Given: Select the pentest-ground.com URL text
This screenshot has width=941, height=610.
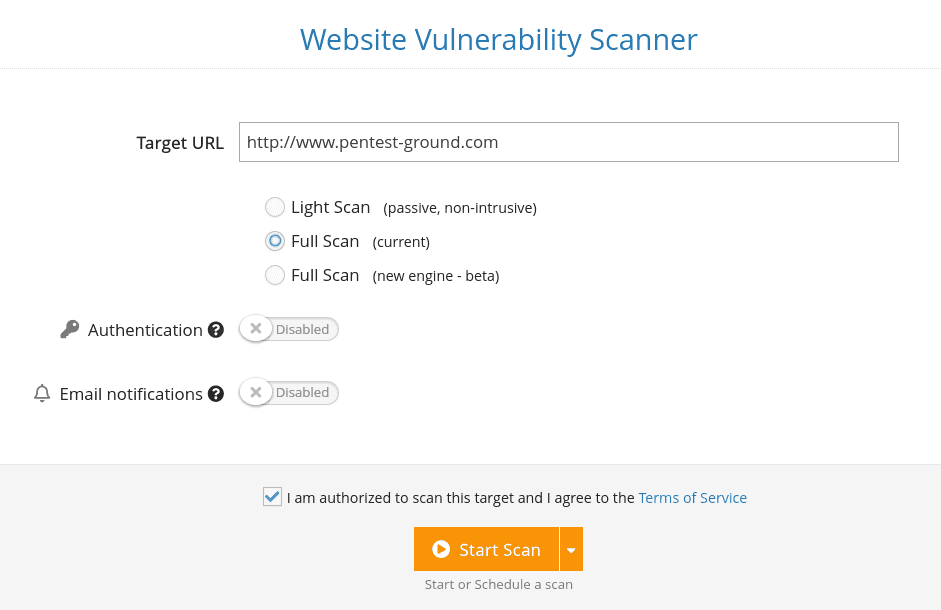Looking at the screenshot, I should 372,142.
